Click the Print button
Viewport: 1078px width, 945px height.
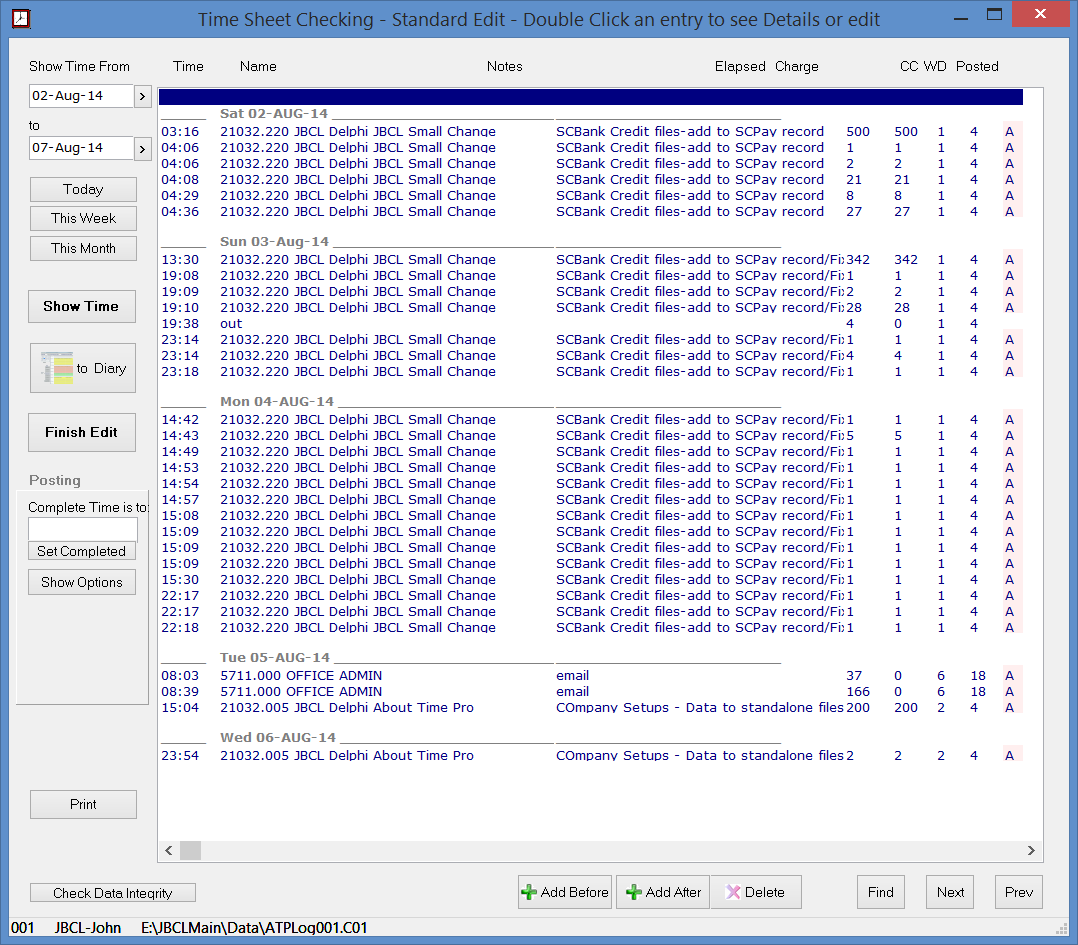pos(83,804)
